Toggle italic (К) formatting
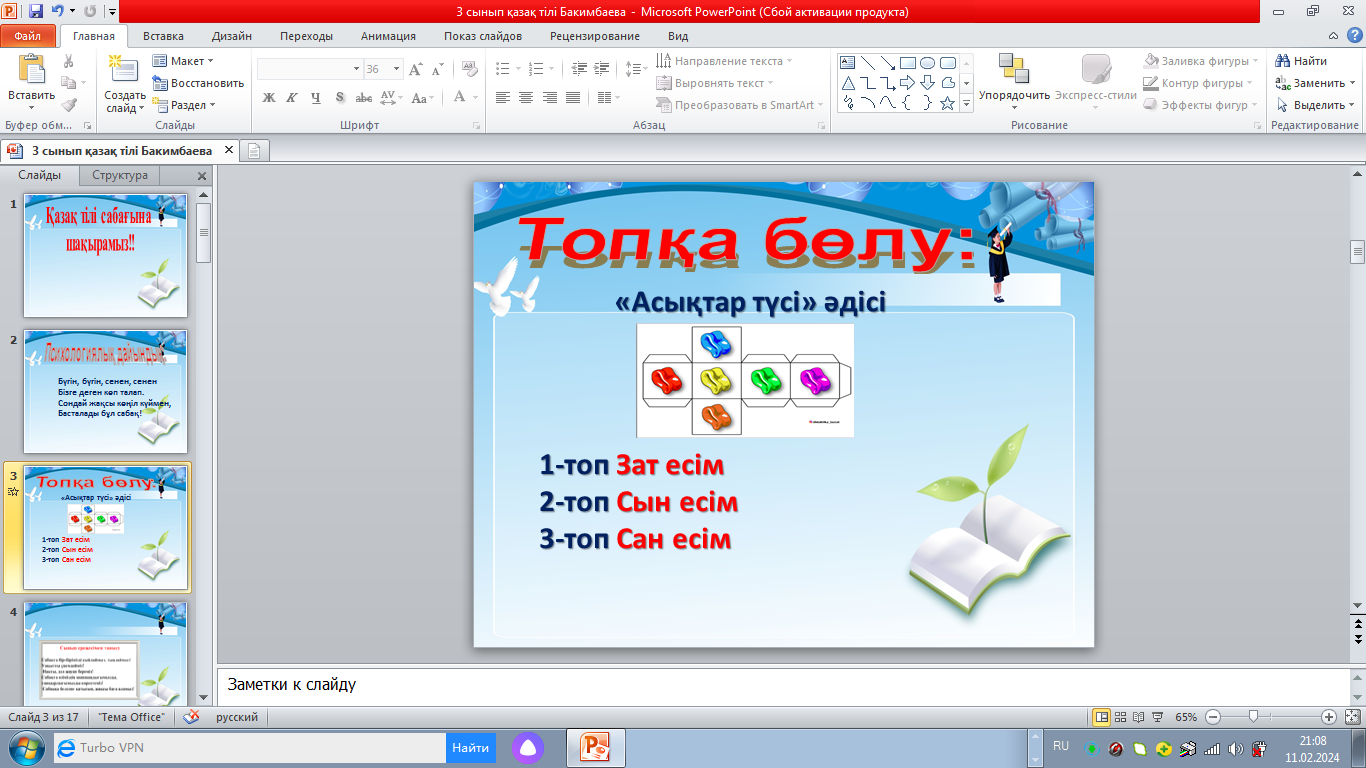1366x768 pixels. tap(292, 98)
